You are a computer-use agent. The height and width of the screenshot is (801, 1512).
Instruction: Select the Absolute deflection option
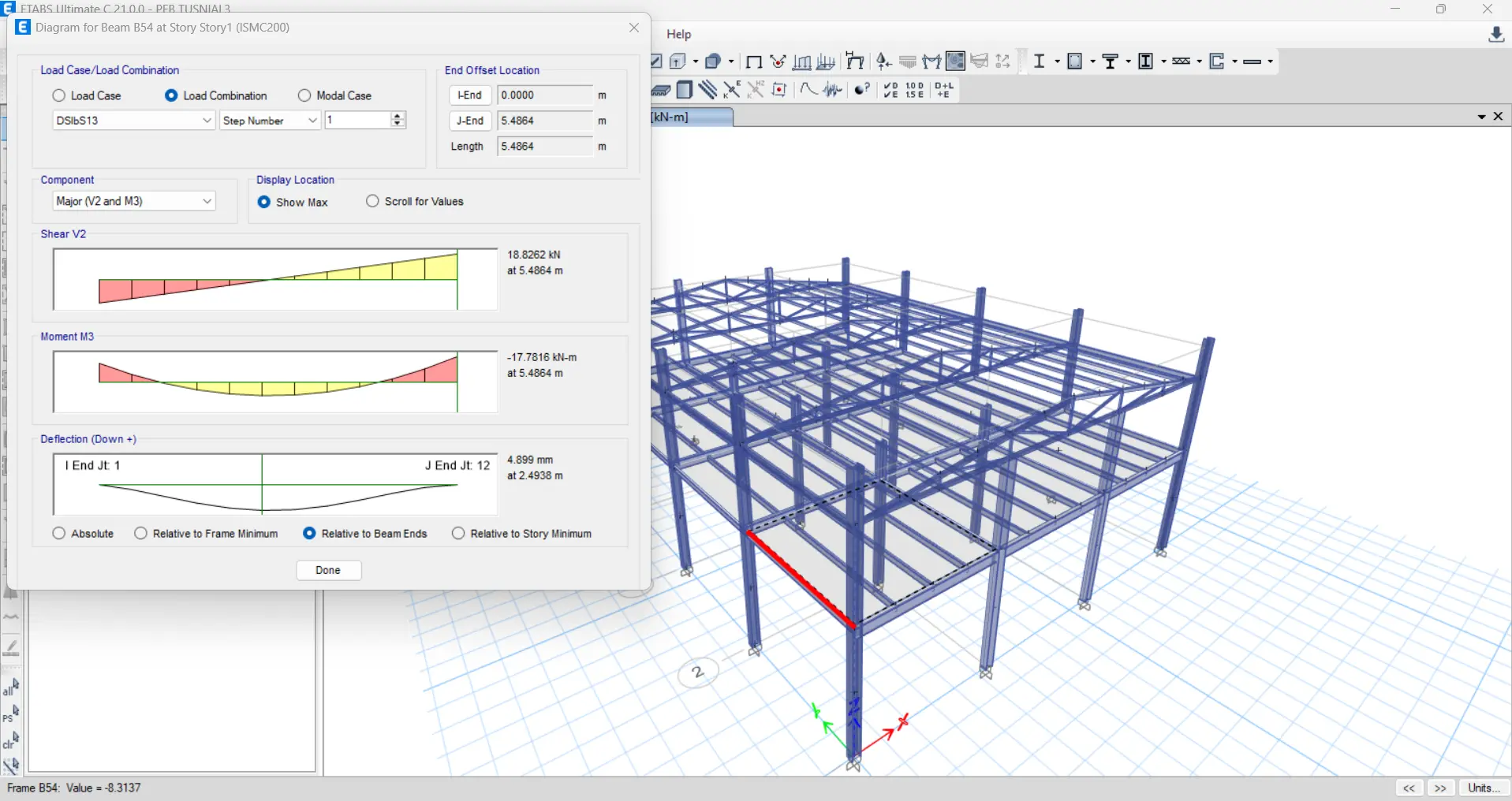[59, 533]
